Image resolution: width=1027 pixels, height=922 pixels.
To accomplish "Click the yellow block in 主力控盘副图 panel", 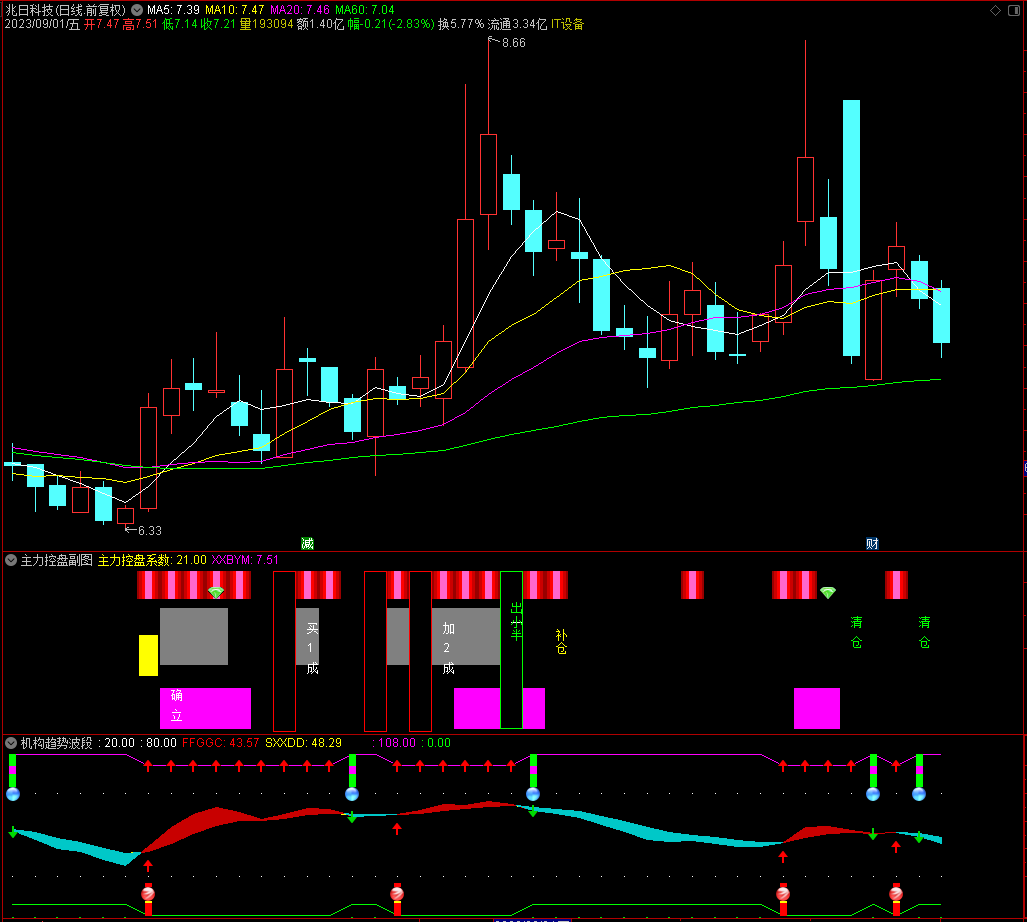I will 148,655.
